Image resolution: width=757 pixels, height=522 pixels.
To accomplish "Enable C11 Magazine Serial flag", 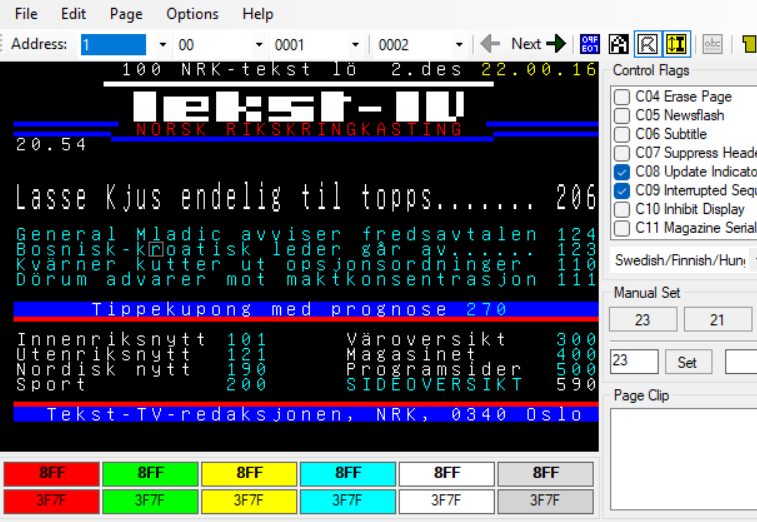I will point(622,228).
